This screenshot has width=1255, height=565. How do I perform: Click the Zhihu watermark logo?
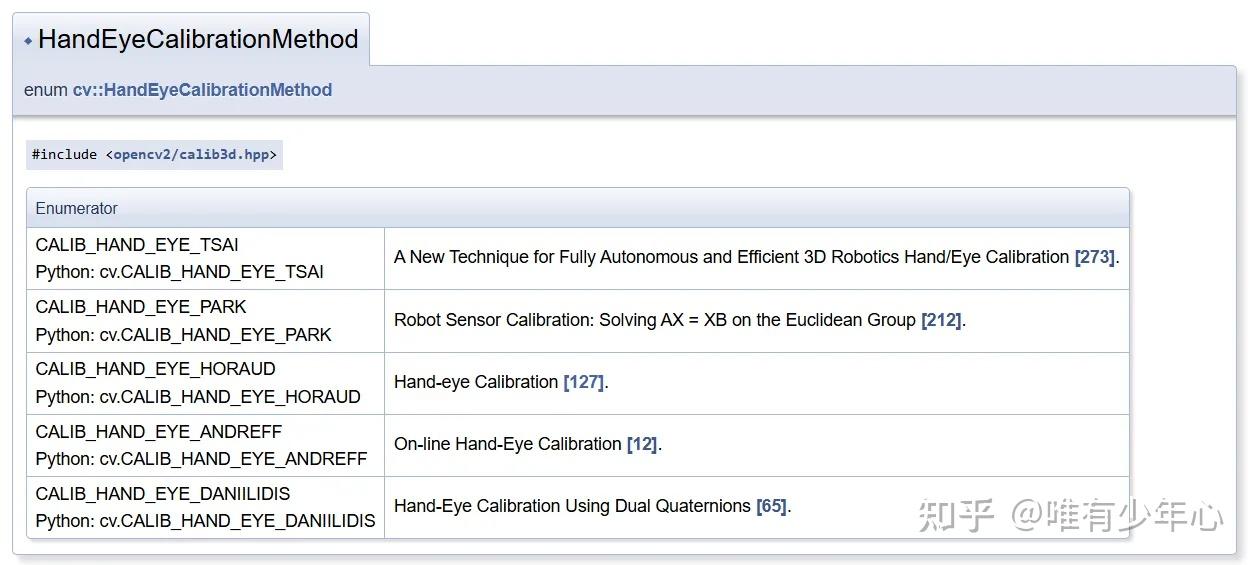pos(956,517)
